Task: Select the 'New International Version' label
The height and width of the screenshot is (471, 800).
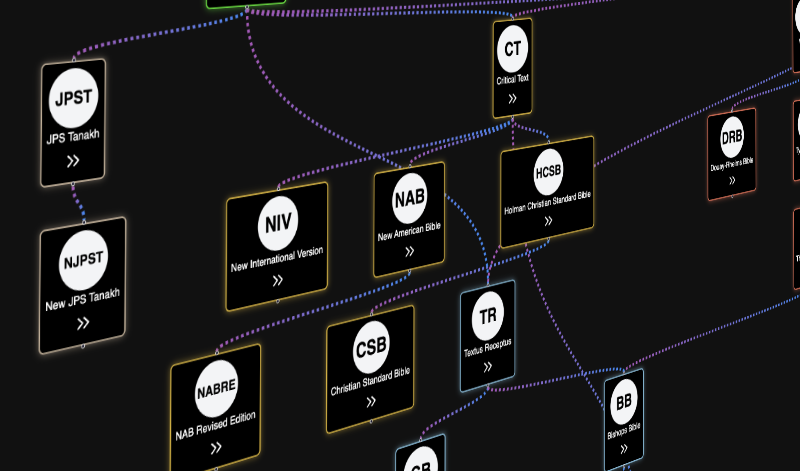Action: (277, 259)
